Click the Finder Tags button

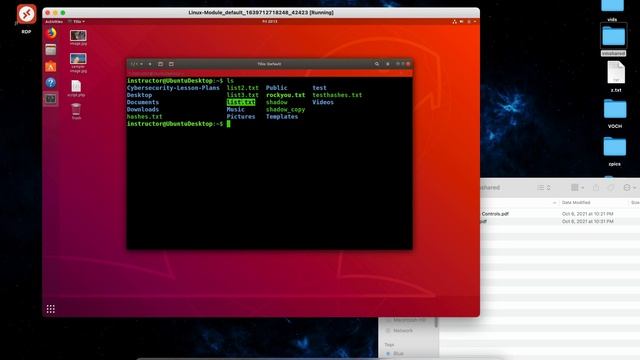tap(611, 187)
